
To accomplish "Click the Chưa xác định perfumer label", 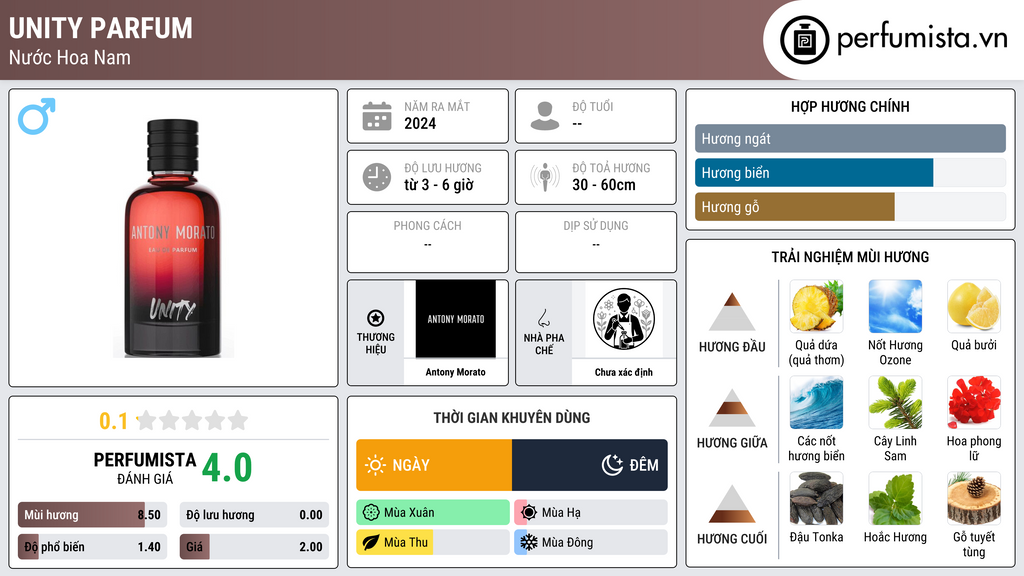I will tap(624, 372).
